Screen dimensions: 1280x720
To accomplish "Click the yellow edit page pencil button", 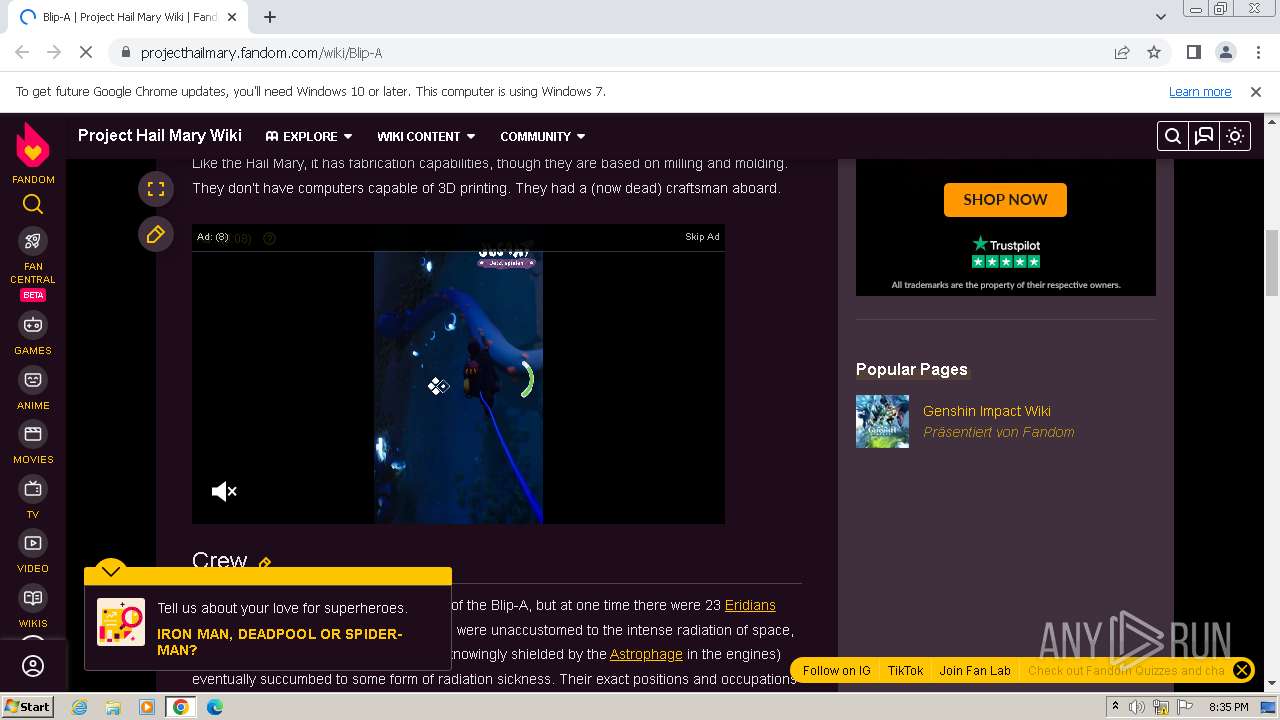I will tap(156, 234).
